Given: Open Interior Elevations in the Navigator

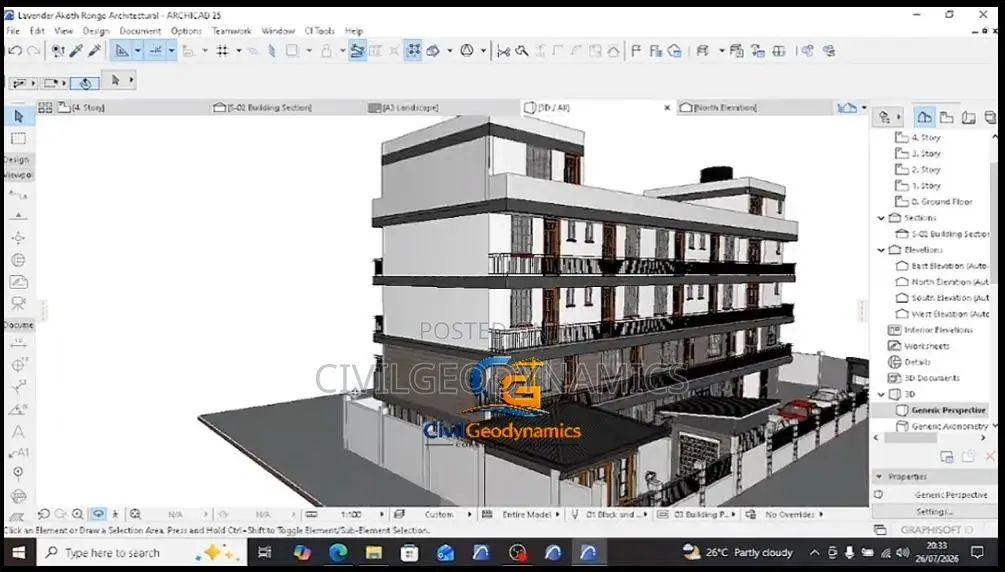Looking at the screenshot, I should coord(938,330).
